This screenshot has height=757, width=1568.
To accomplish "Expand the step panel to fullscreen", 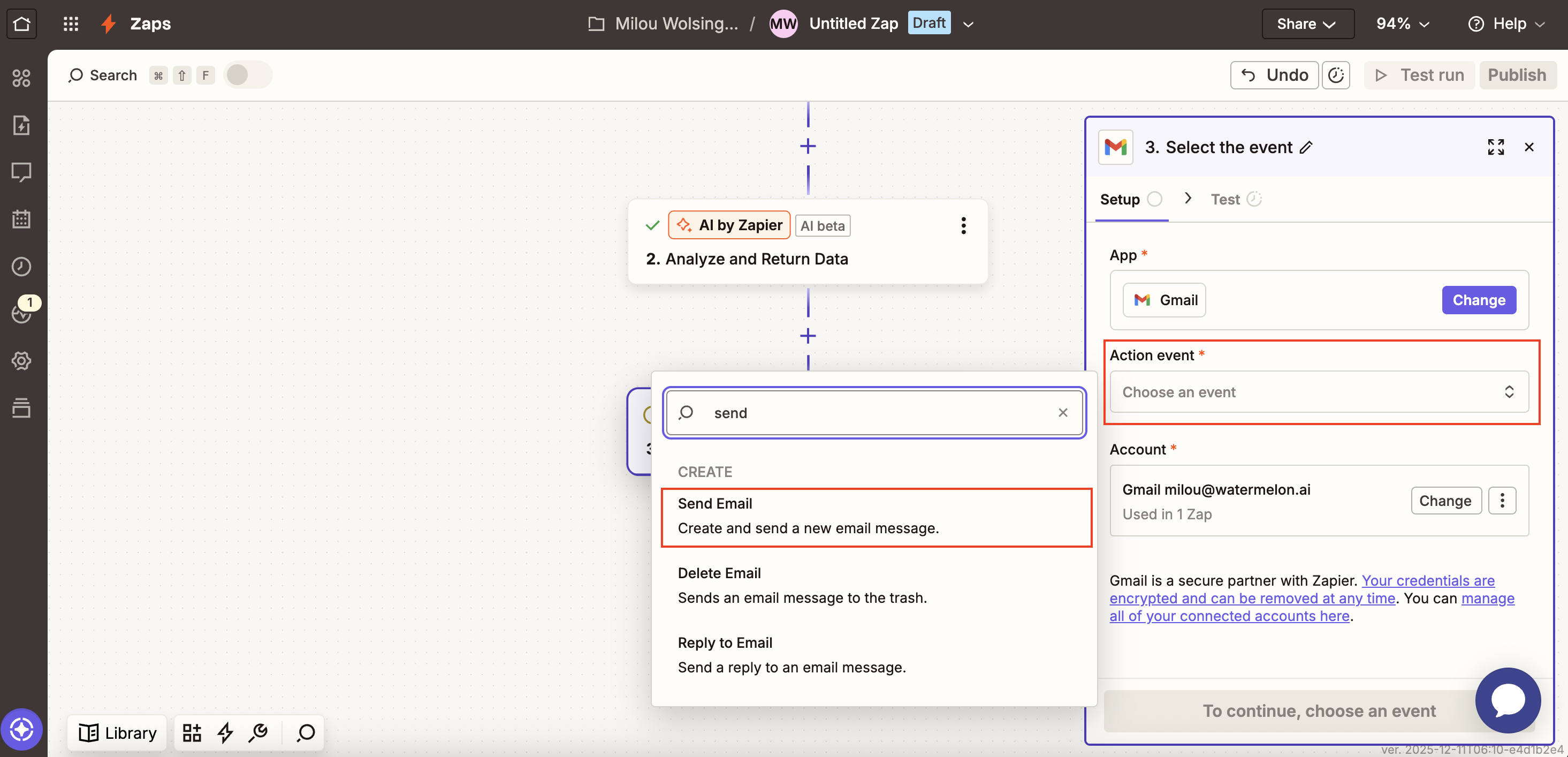I will (x=1496, y=147).
